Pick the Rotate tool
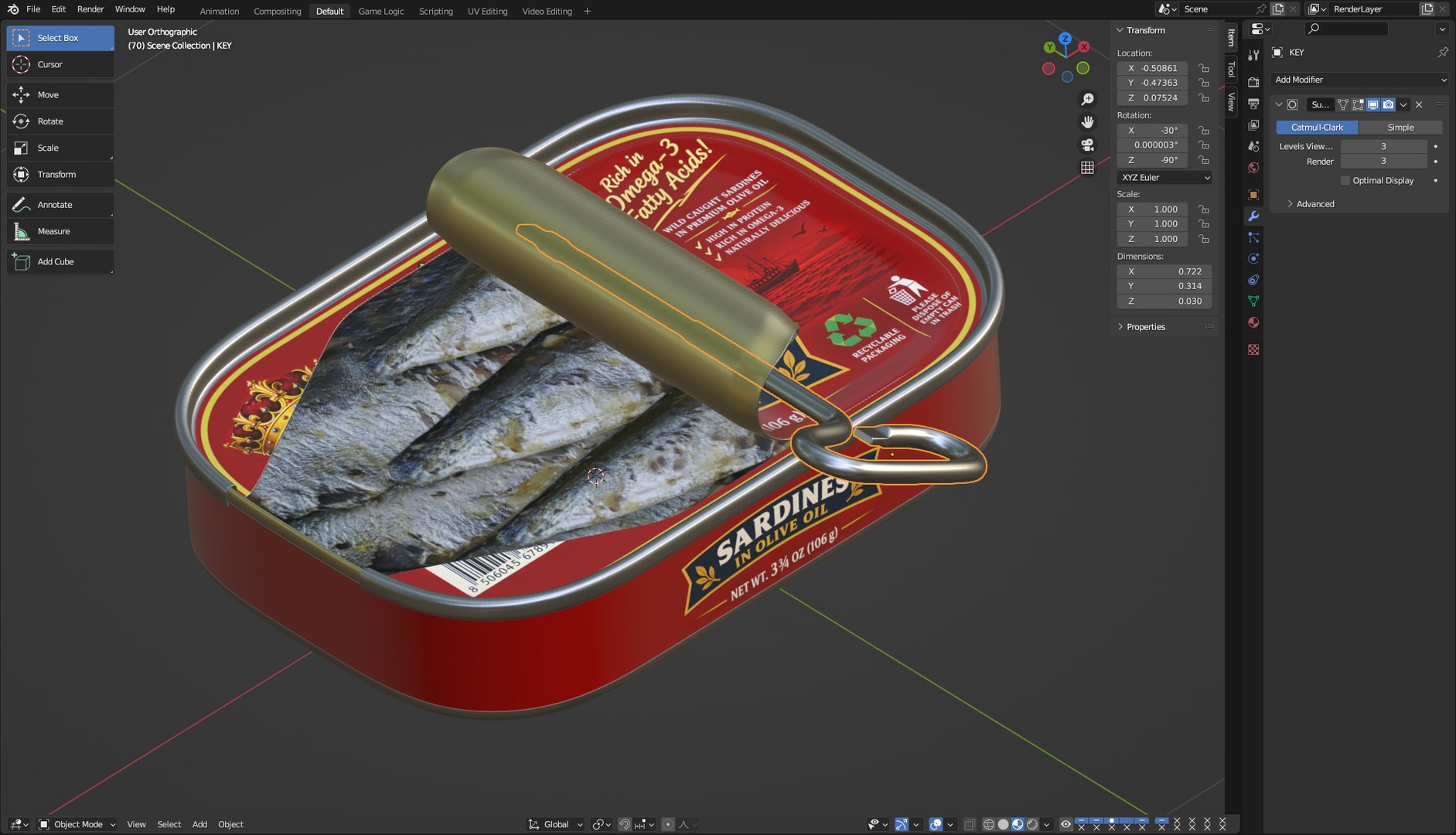 click(60, 121)
